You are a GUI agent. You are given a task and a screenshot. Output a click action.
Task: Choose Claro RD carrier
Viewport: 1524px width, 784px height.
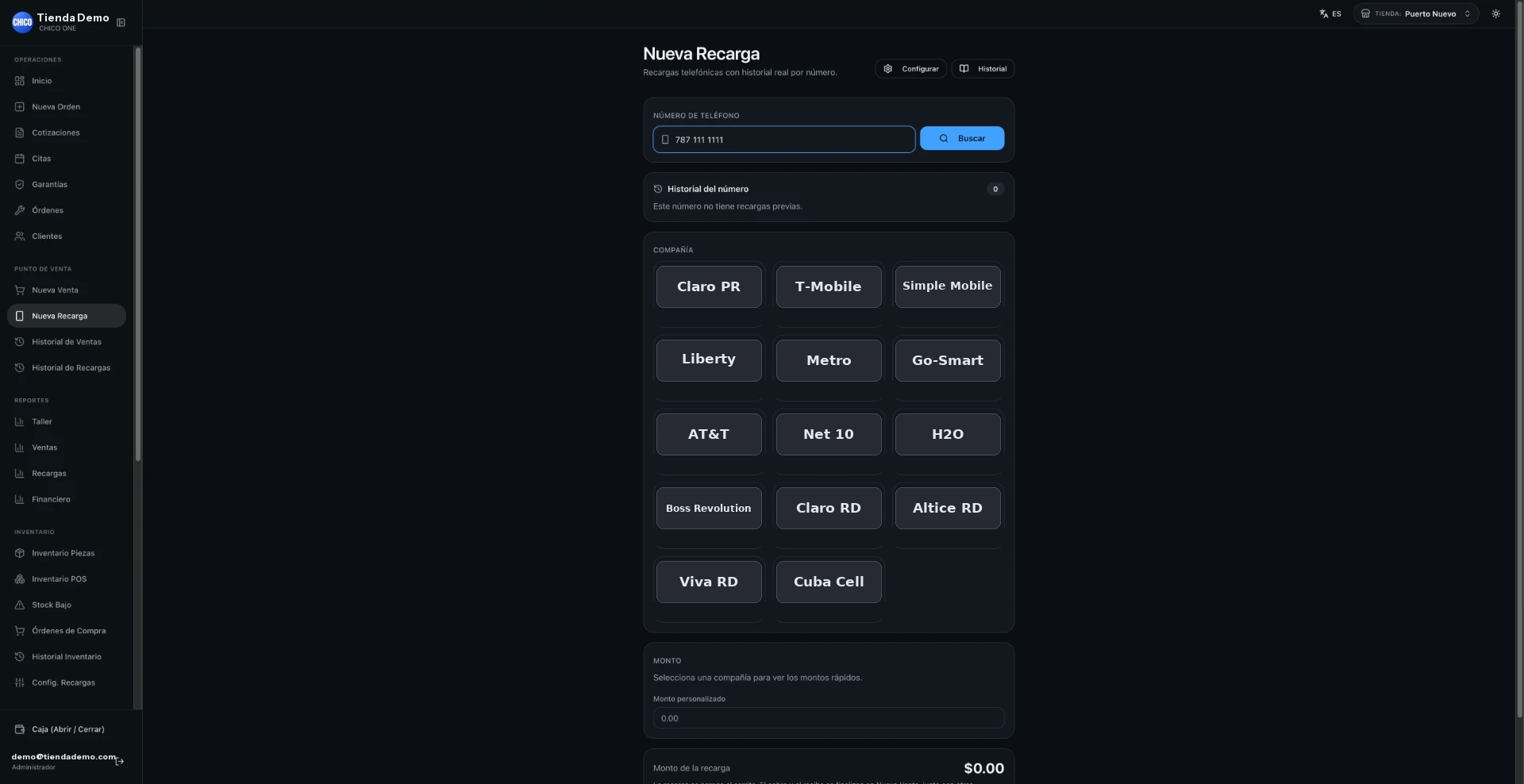829,508
